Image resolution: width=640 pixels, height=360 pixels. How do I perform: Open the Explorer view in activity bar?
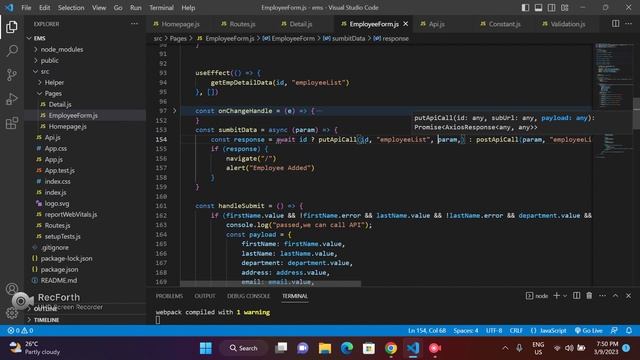12,27
